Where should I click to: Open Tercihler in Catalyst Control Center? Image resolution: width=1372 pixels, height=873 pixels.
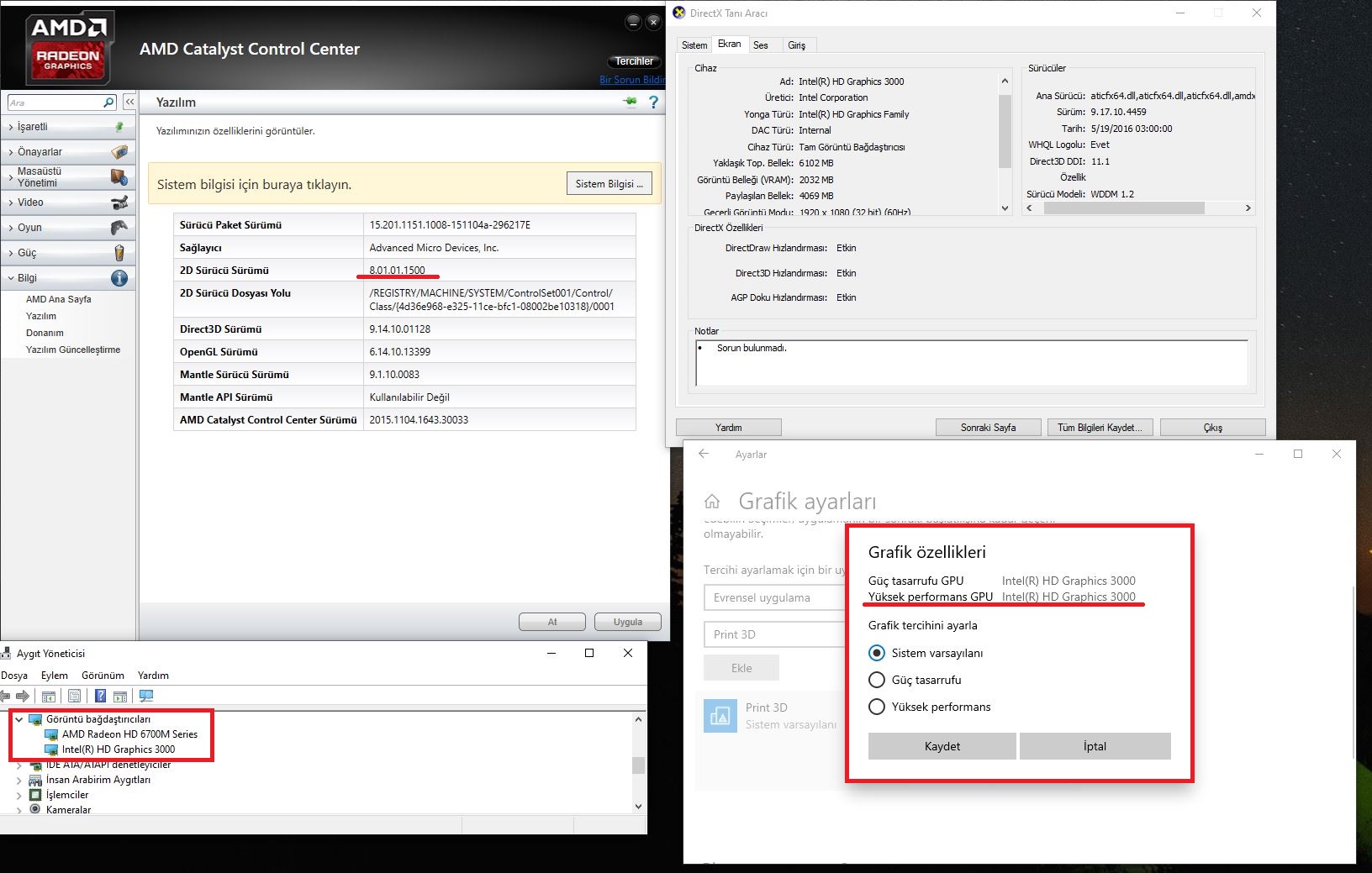[x=634, y=61]
